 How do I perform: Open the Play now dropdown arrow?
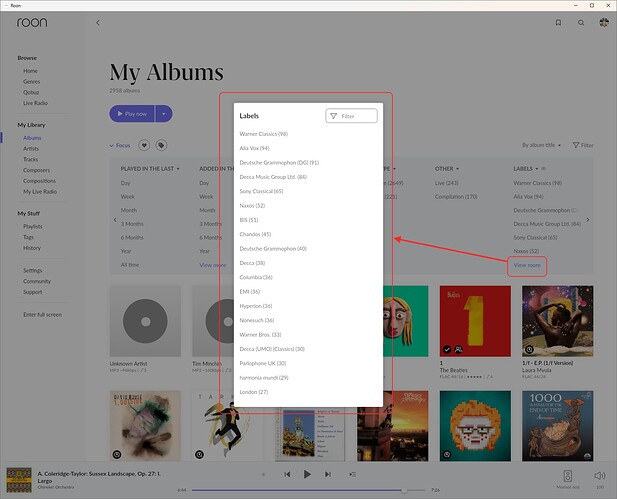point(164,114)
